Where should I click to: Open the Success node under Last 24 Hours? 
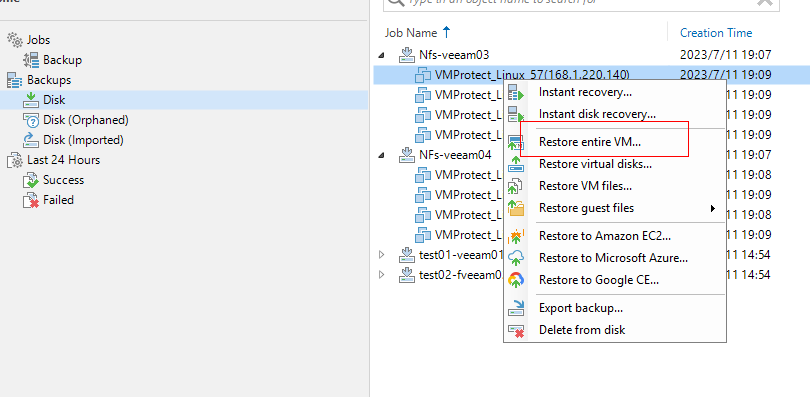click(64, 180)
